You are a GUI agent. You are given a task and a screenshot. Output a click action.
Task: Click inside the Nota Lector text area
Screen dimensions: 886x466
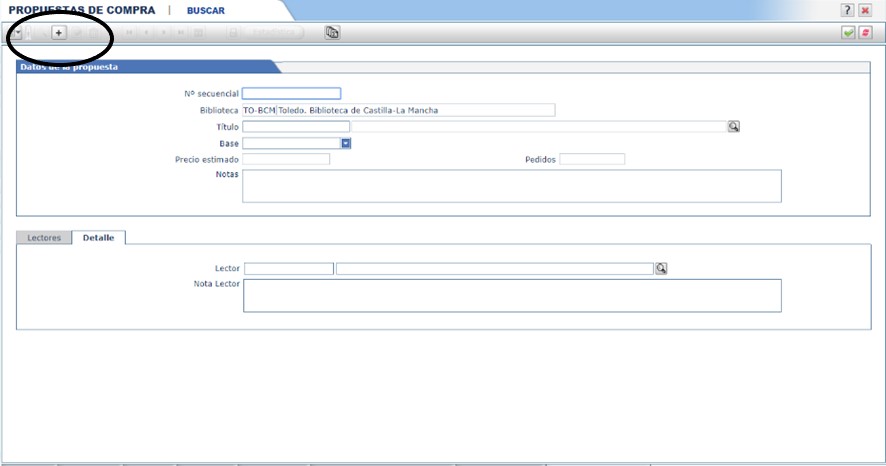pyautogui.click(x=511, y=295)
